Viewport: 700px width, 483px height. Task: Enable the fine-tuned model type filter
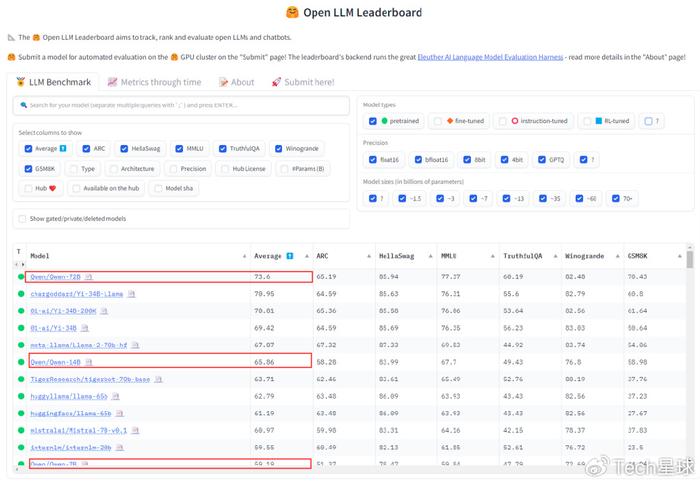[x=438, y=121]
